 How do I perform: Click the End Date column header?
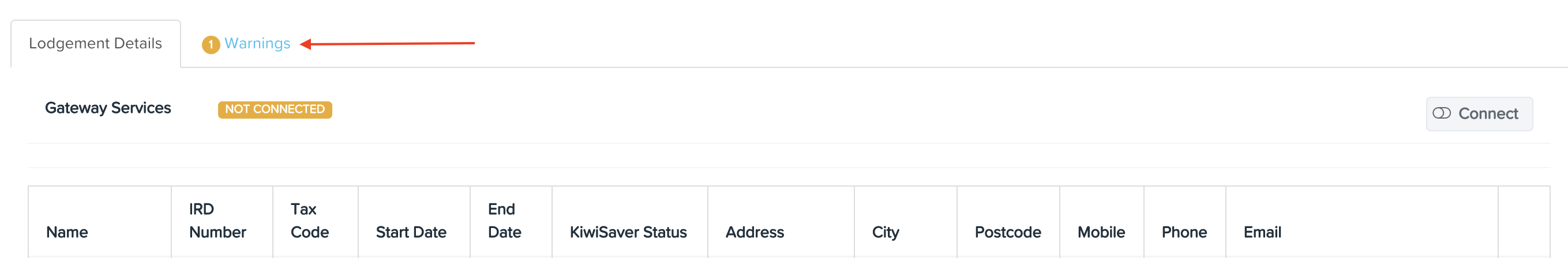[511, 222]
